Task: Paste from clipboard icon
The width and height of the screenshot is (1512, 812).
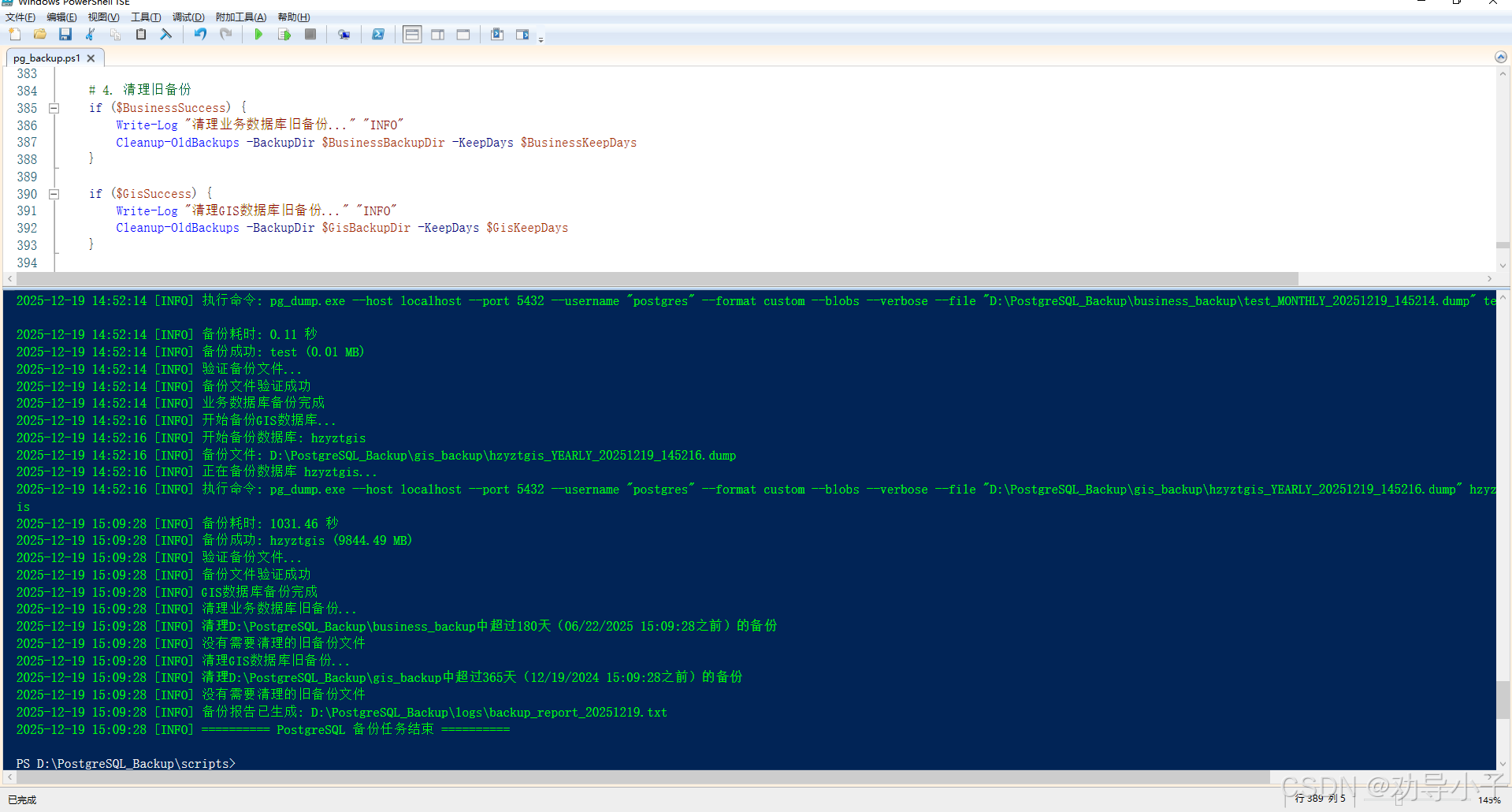Action: point(141,34)
